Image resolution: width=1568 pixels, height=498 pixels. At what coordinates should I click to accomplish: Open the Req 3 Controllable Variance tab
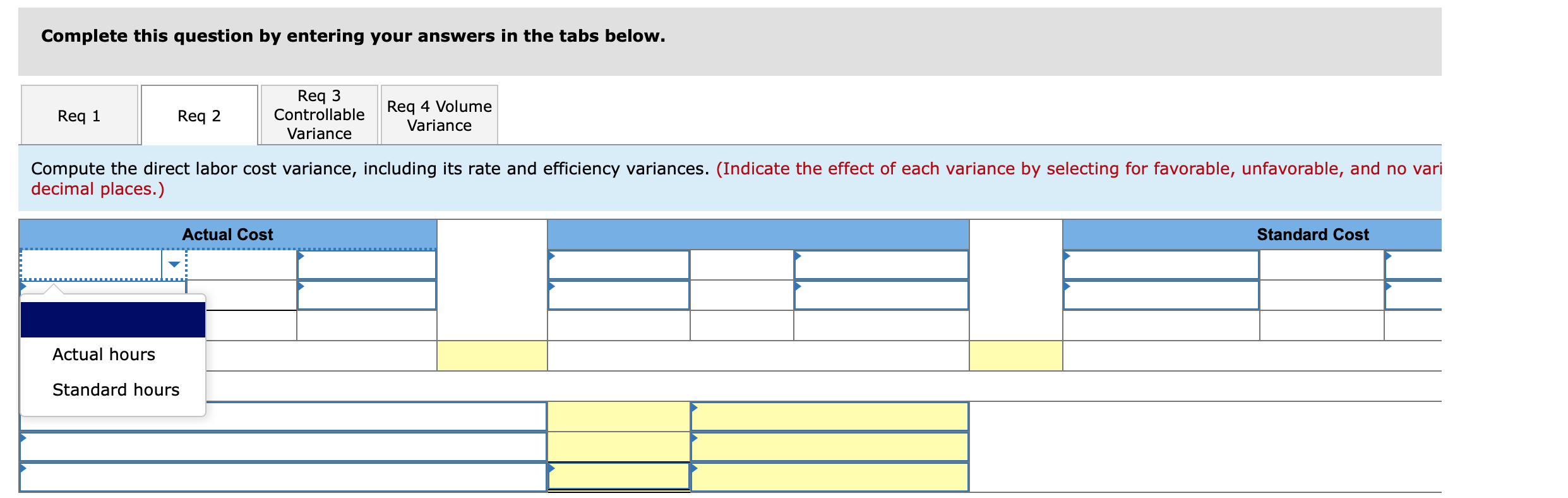click(x=318, y=114)
